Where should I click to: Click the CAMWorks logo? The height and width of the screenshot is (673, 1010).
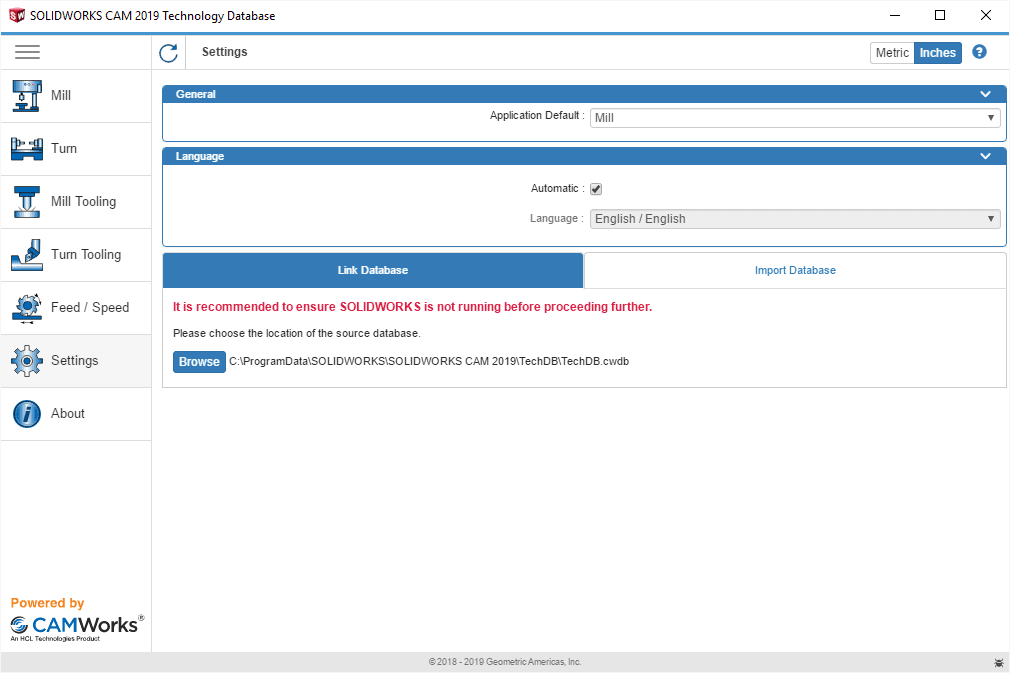click(77, 628)
